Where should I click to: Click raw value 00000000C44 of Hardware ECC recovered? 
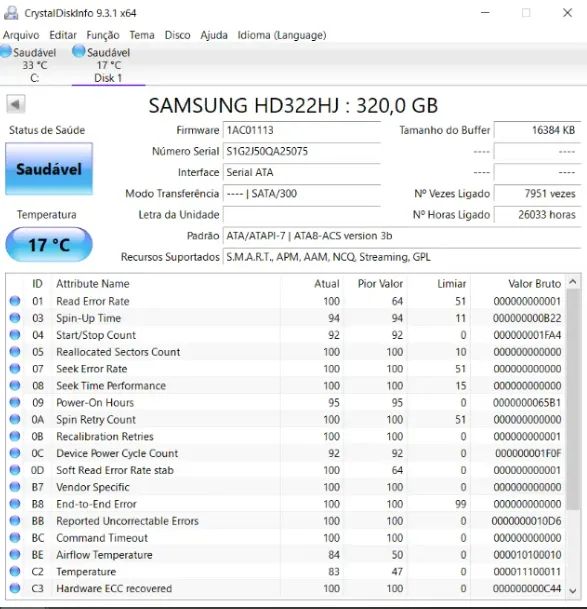click(x=527, y=588)
